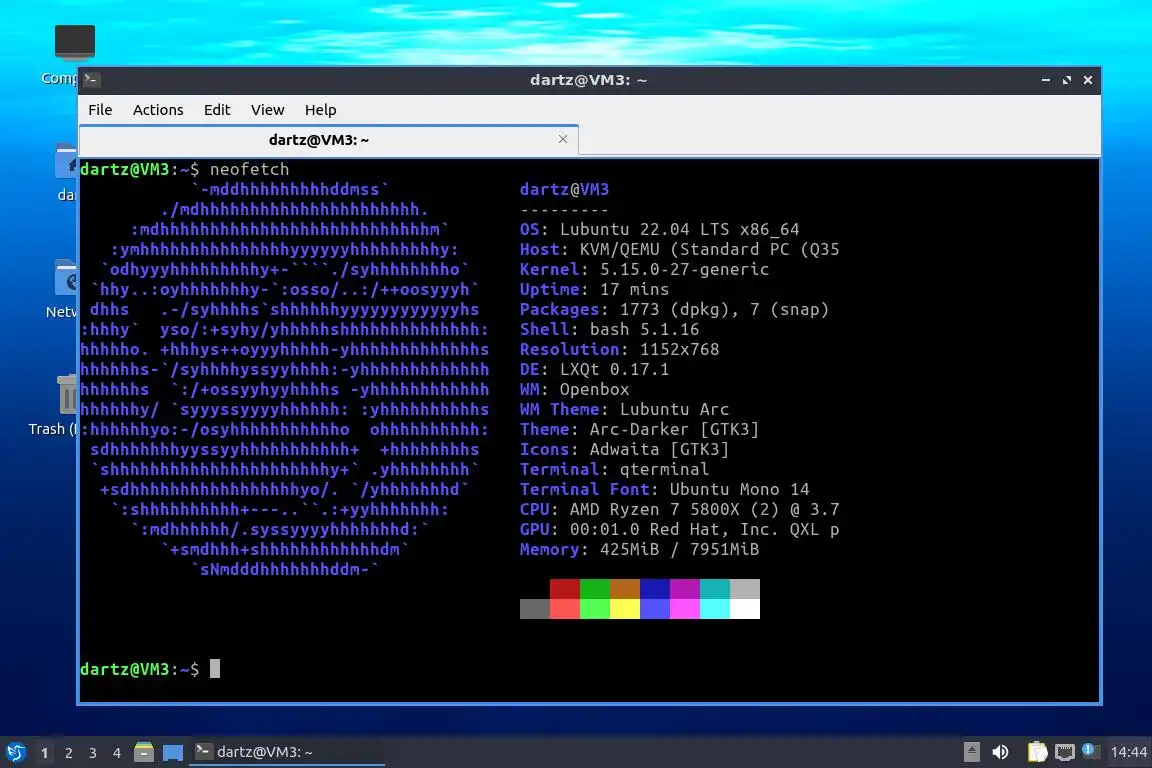Click the bright magenta color block in neofetch
Viewport: 1152px width, 768px height.
tap(685, 609)
